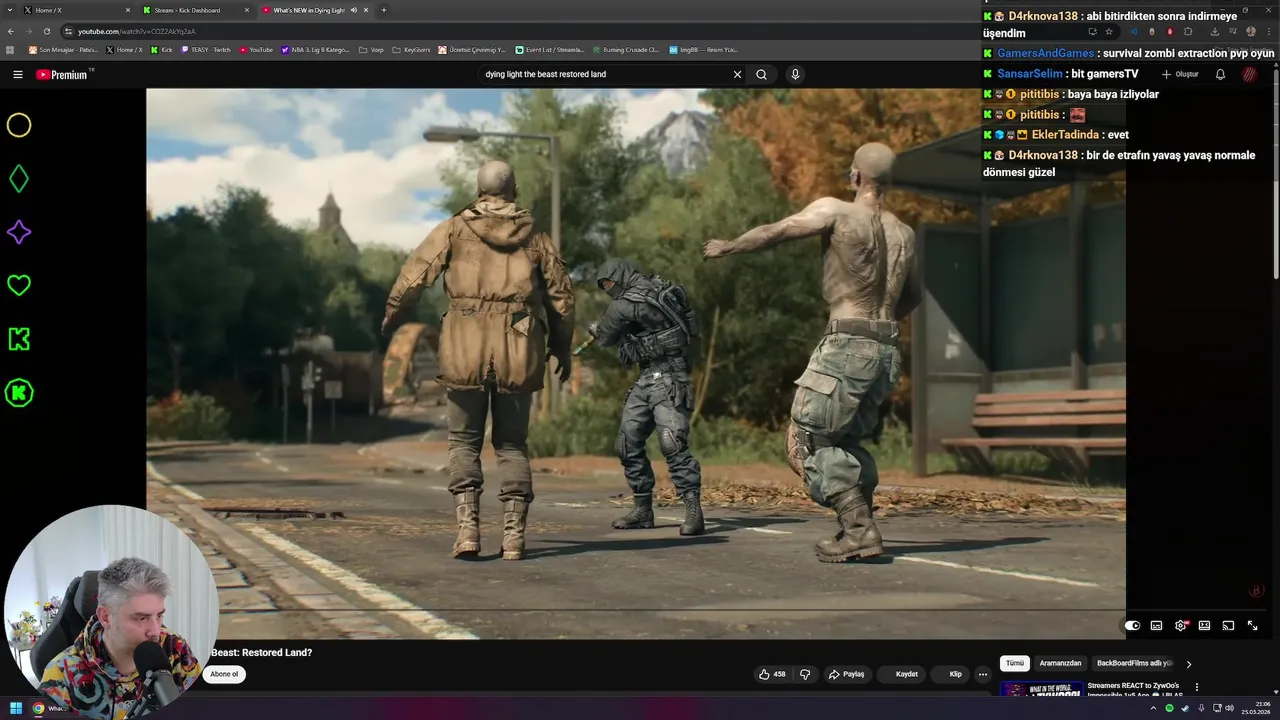Click the YouTube search magnifier button
Viewport: 1280px width, 720px height.
pos(761,74)
